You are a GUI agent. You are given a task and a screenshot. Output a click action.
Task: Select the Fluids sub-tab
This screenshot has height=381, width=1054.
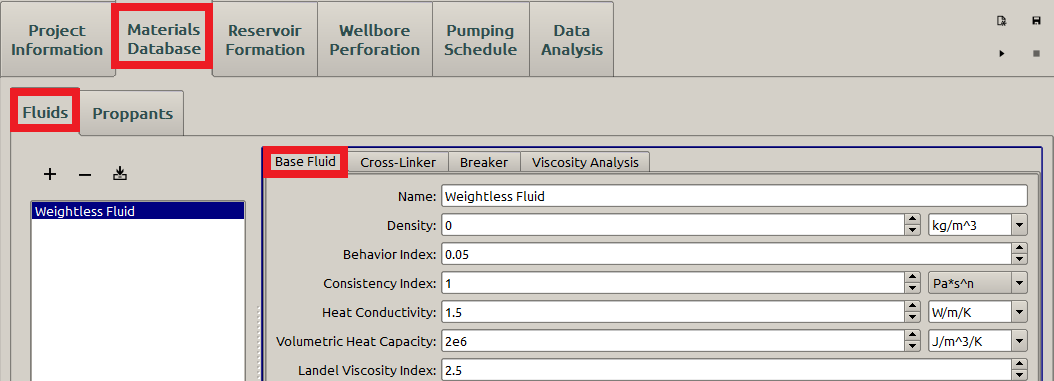[46, 112]
